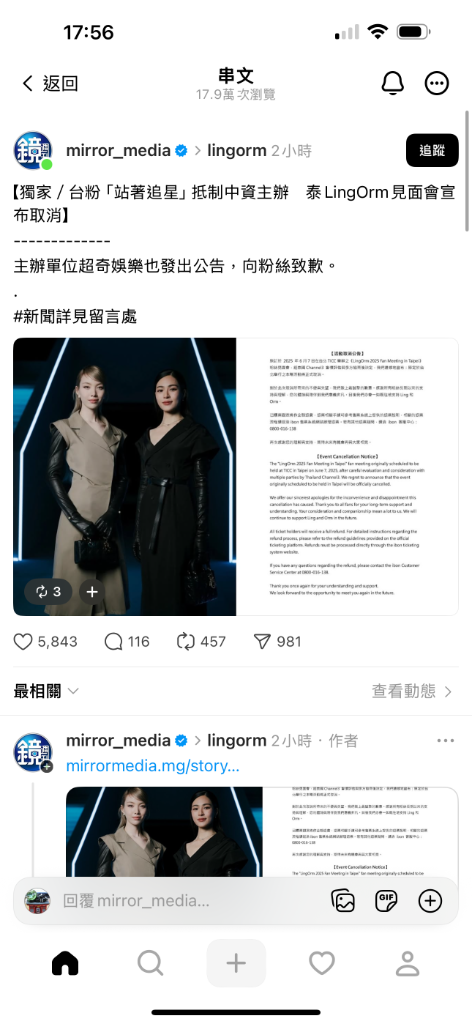
Task: Tap the notification bell icon
Action: tap(392, 83)
